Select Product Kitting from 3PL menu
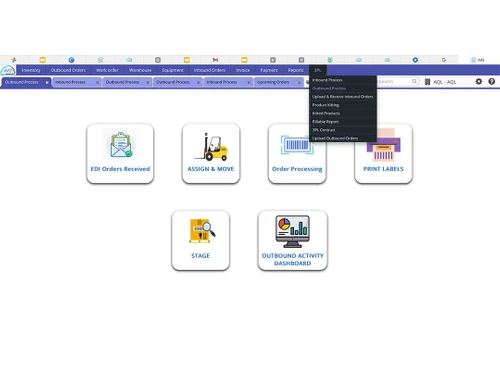Viewport: 500px width, 375px height. tap(343, 105)
